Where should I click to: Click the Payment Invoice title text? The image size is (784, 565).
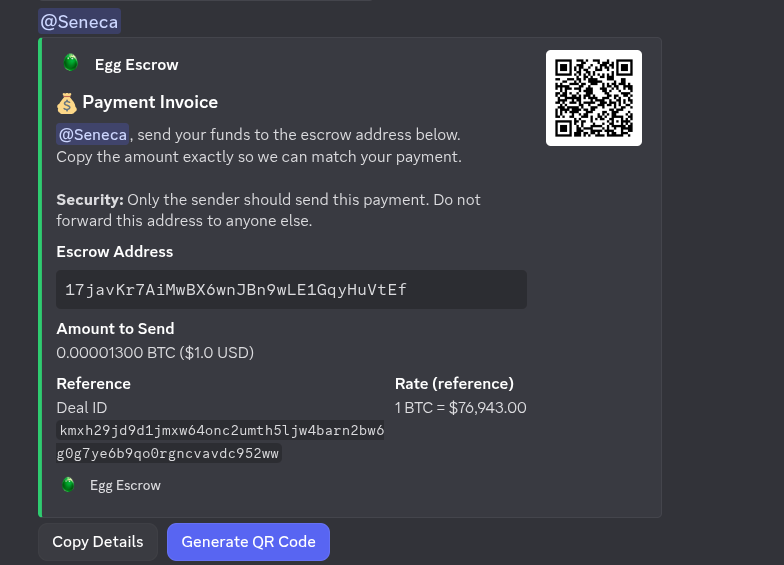(150, 102)
